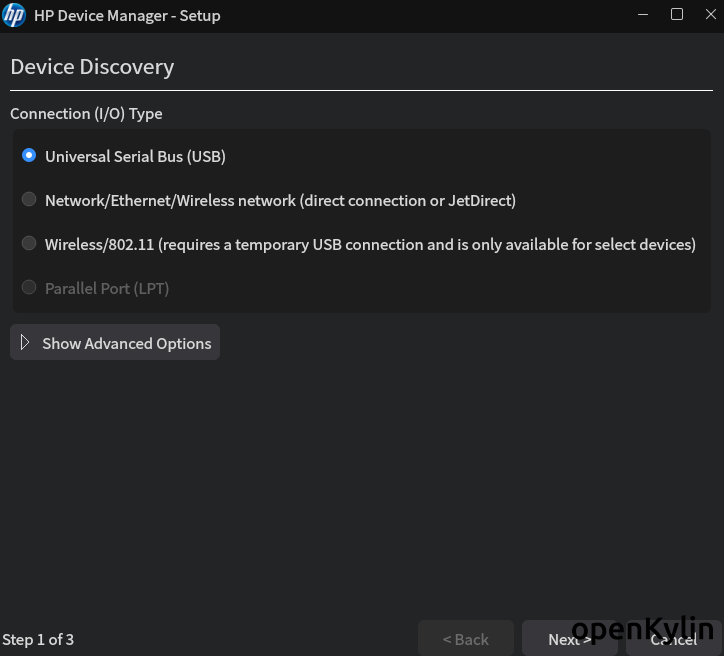Click the Step 1 of 3 indicator
Viewport: 724px width, 656px height.
(x=38, y=639)
